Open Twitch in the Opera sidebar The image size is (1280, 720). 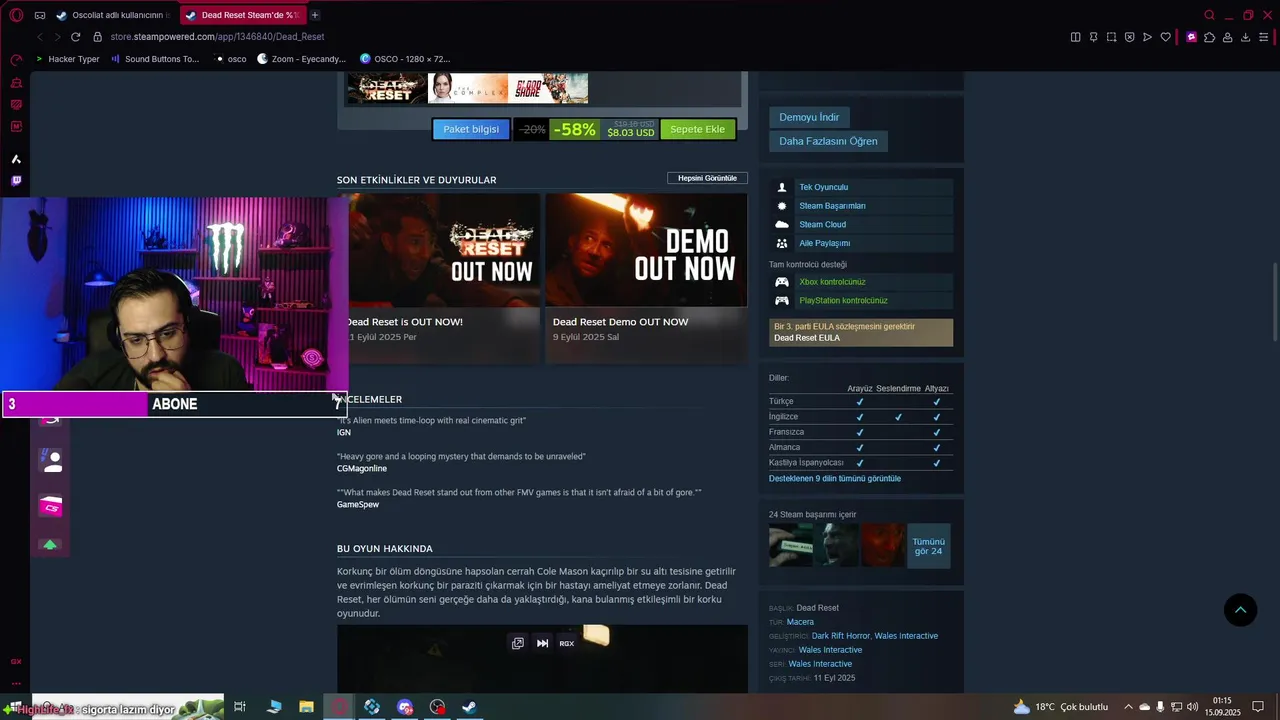(16, 181)
